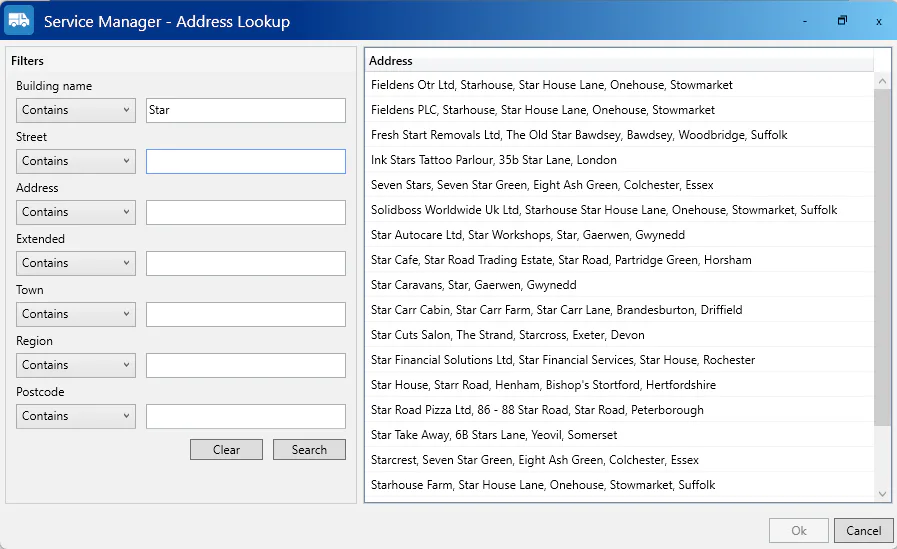The image size is (897, 549).
Task: Click the Extended text field
Action: (x=246, y=263)
